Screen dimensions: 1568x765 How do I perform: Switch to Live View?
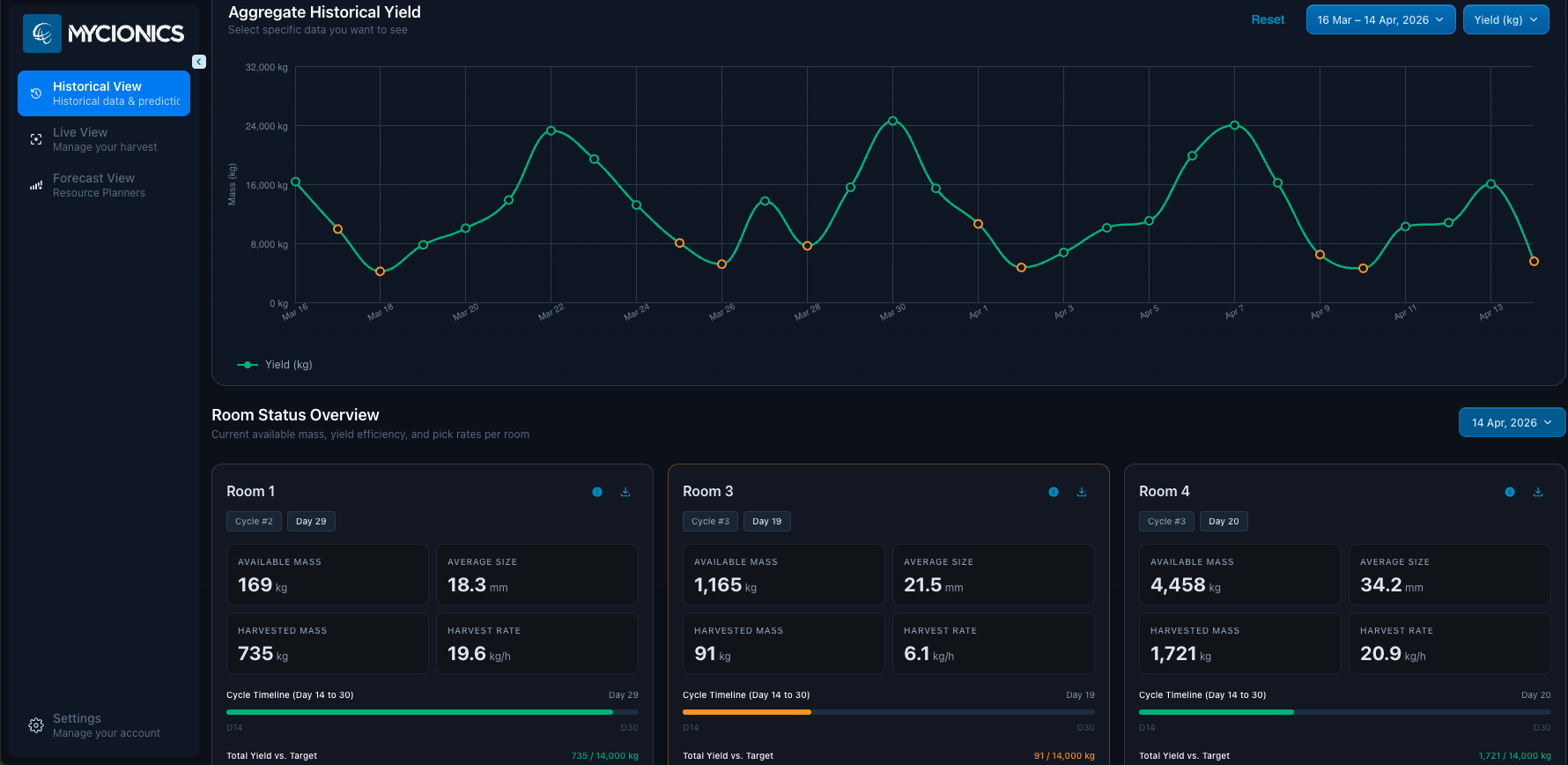104,139
